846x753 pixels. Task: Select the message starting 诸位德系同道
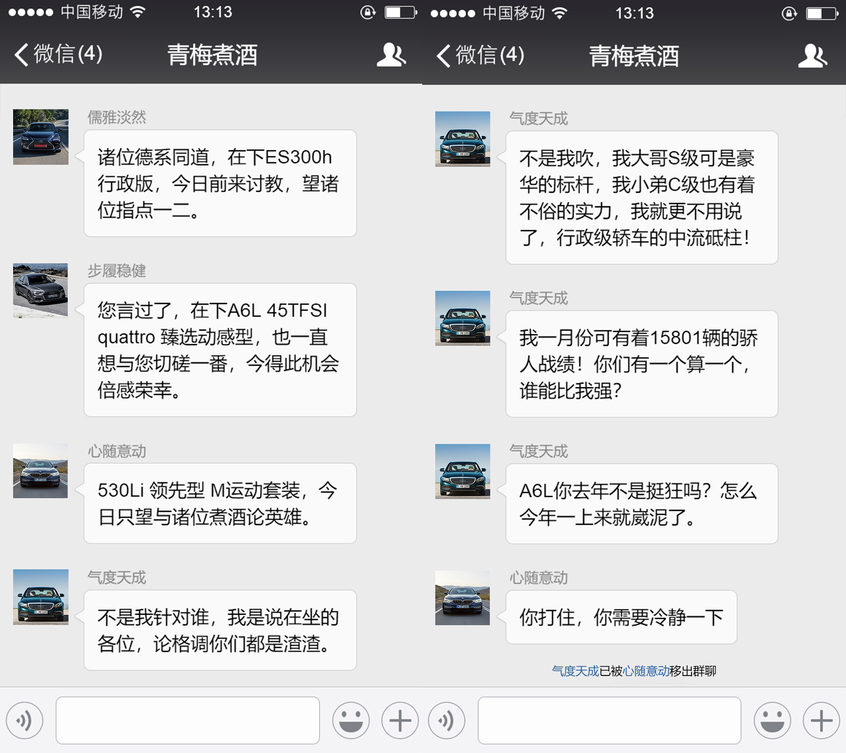[x=220, y=183]
